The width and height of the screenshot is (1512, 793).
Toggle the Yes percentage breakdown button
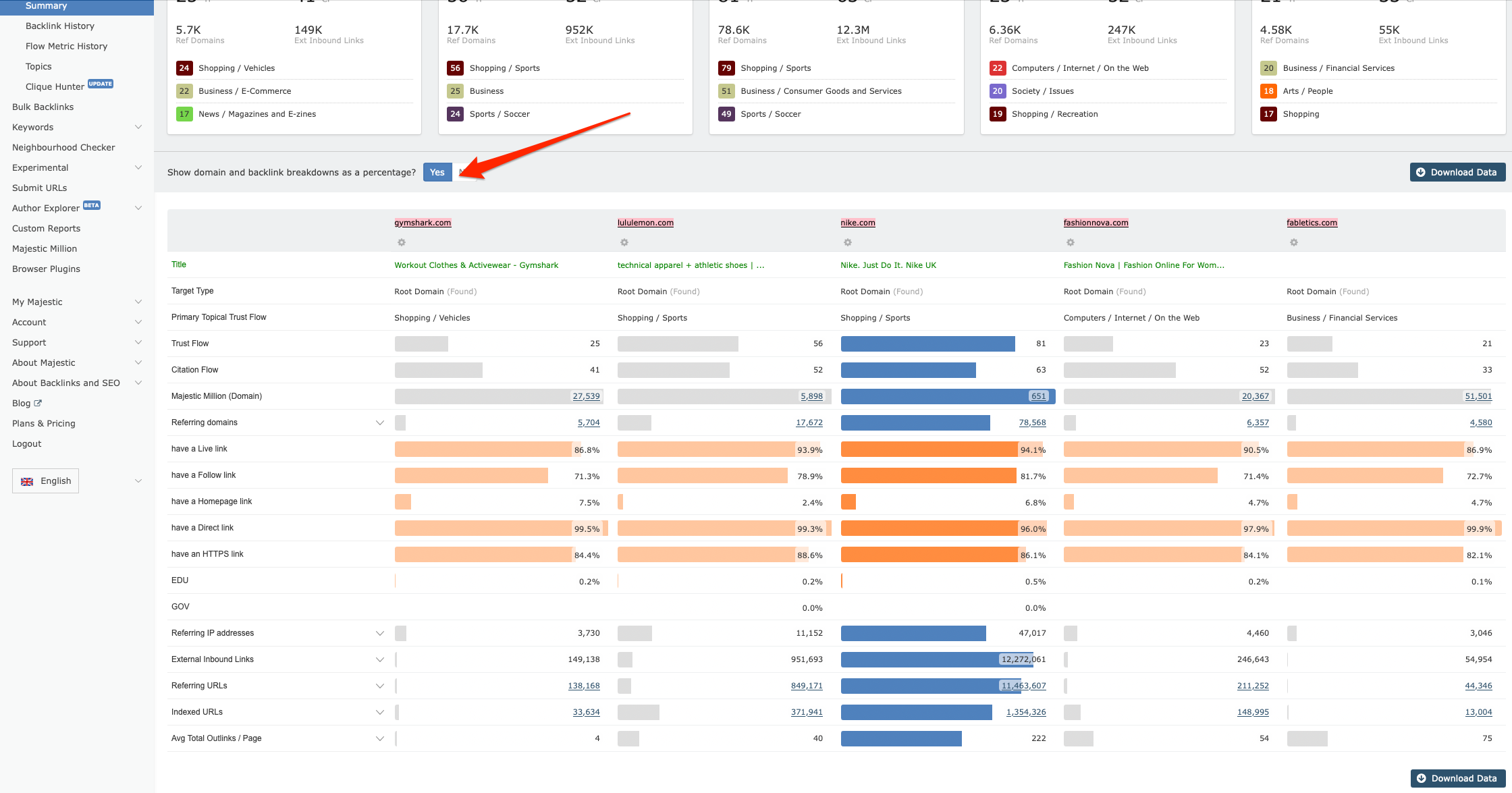click(438, 172)
